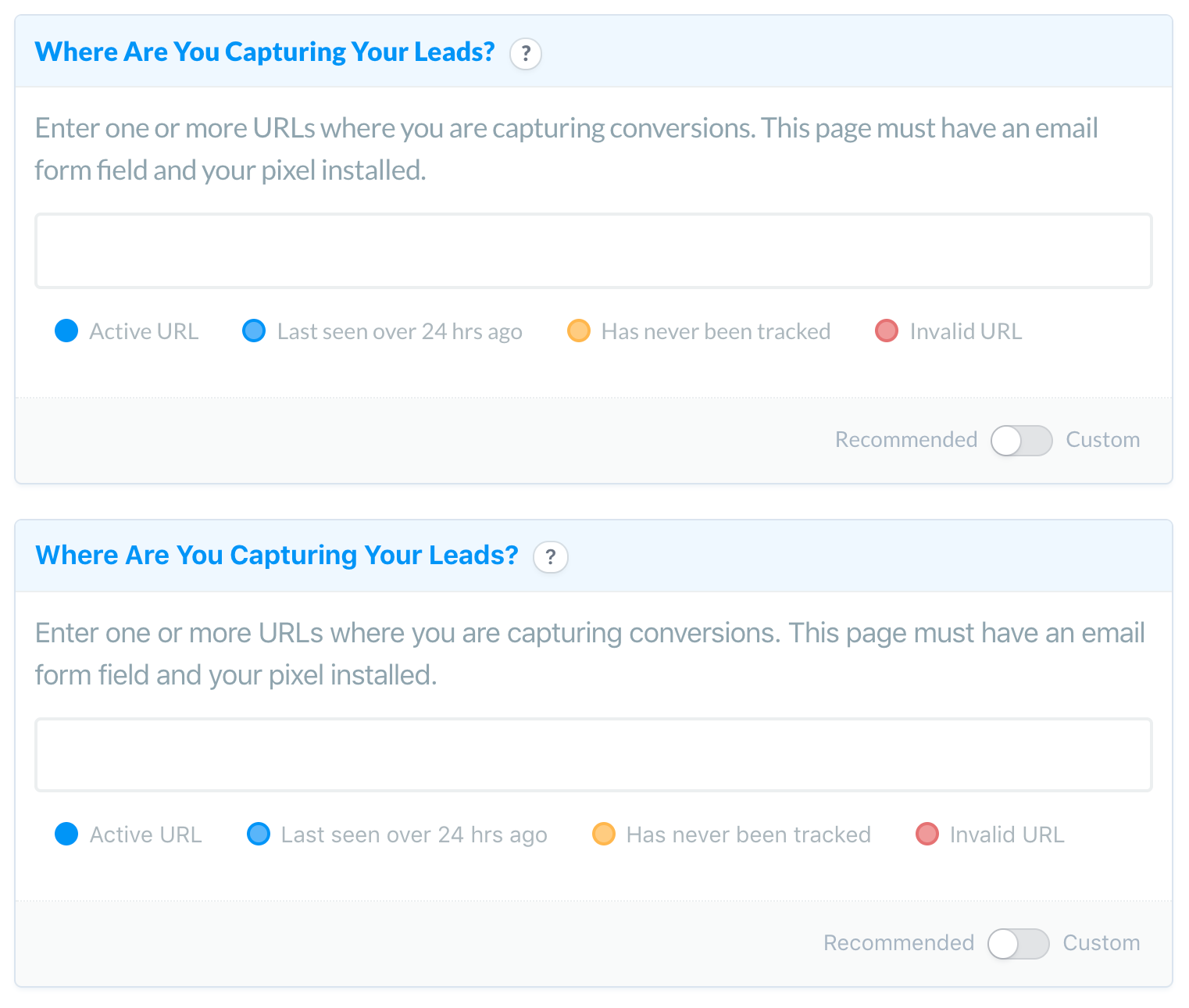
Task: Click the orange never-tracked dot in the upper panel
Action: tap(578, 331)
